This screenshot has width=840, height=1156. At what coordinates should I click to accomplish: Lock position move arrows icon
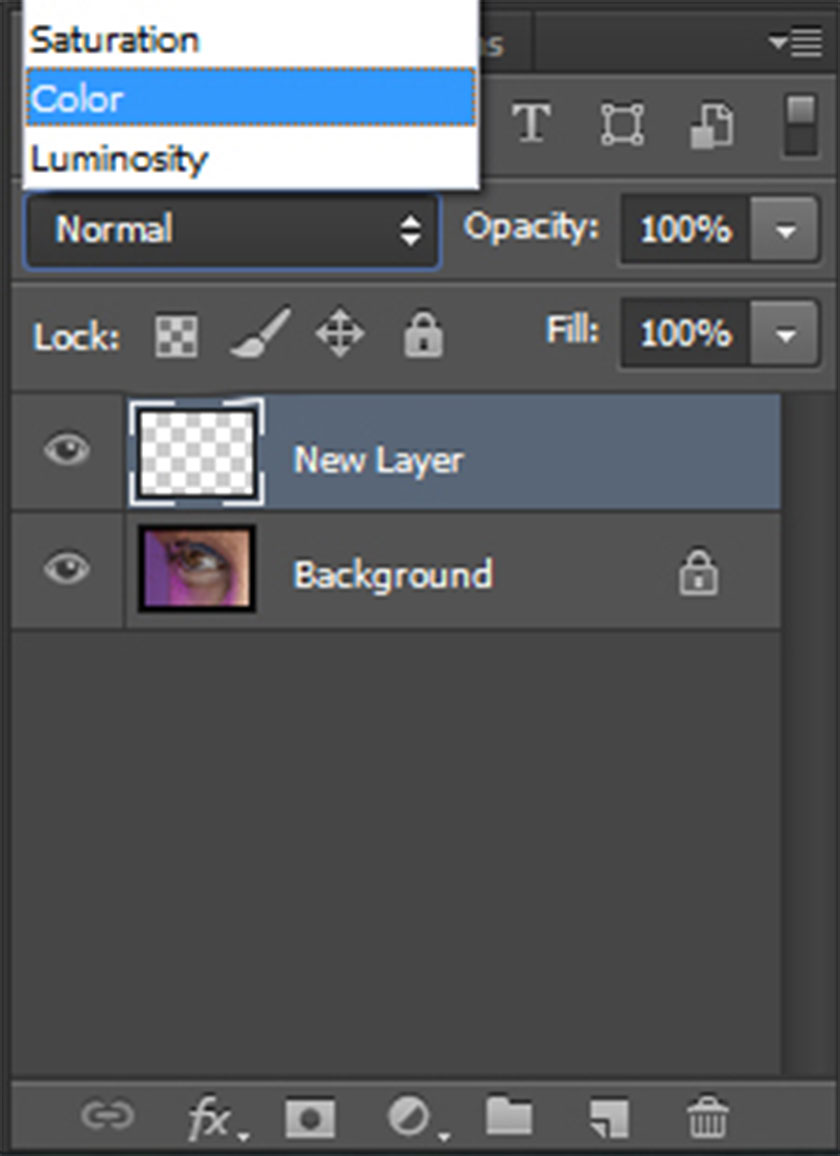[x=340, y=334]
